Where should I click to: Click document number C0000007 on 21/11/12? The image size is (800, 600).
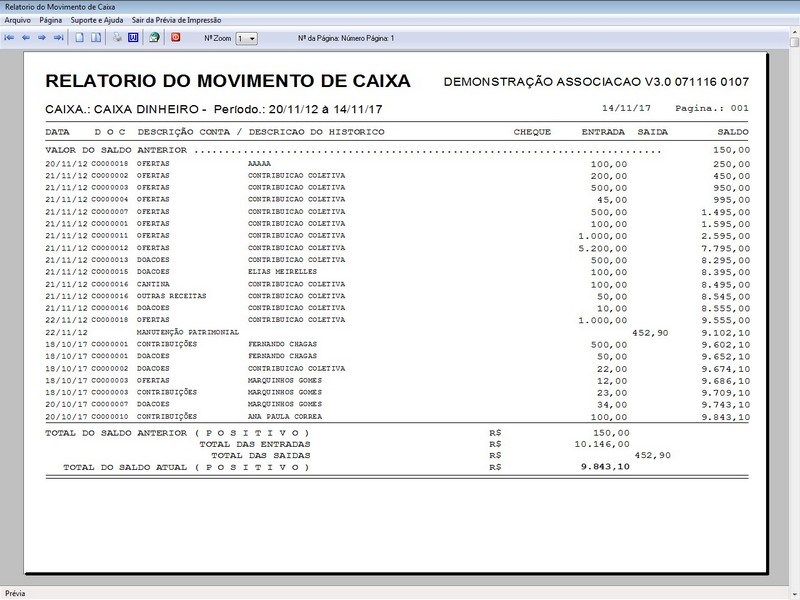(x=110, y=211)
